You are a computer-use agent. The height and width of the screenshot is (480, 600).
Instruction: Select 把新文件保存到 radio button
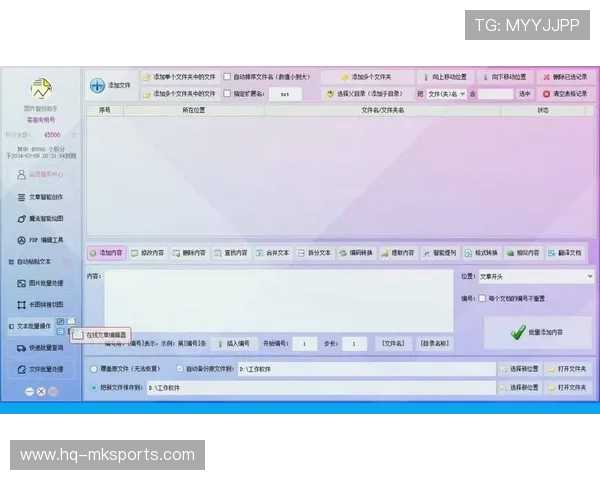coord(94,388)
